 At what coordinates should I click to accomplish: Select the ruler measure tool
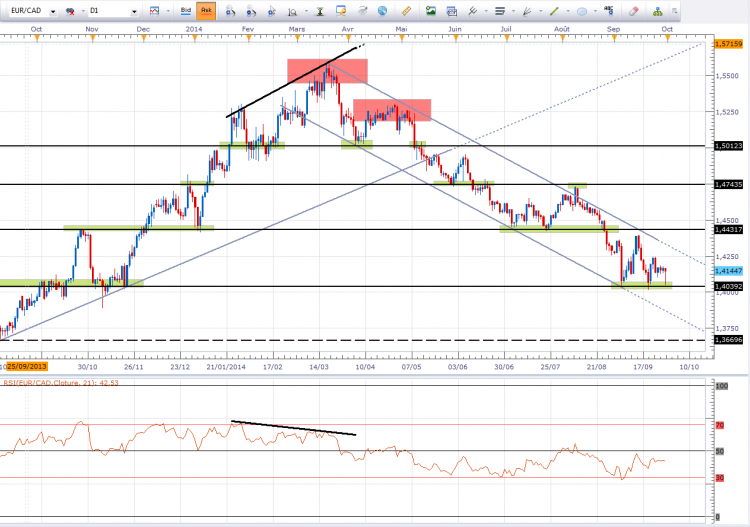(x=406, y=10)
